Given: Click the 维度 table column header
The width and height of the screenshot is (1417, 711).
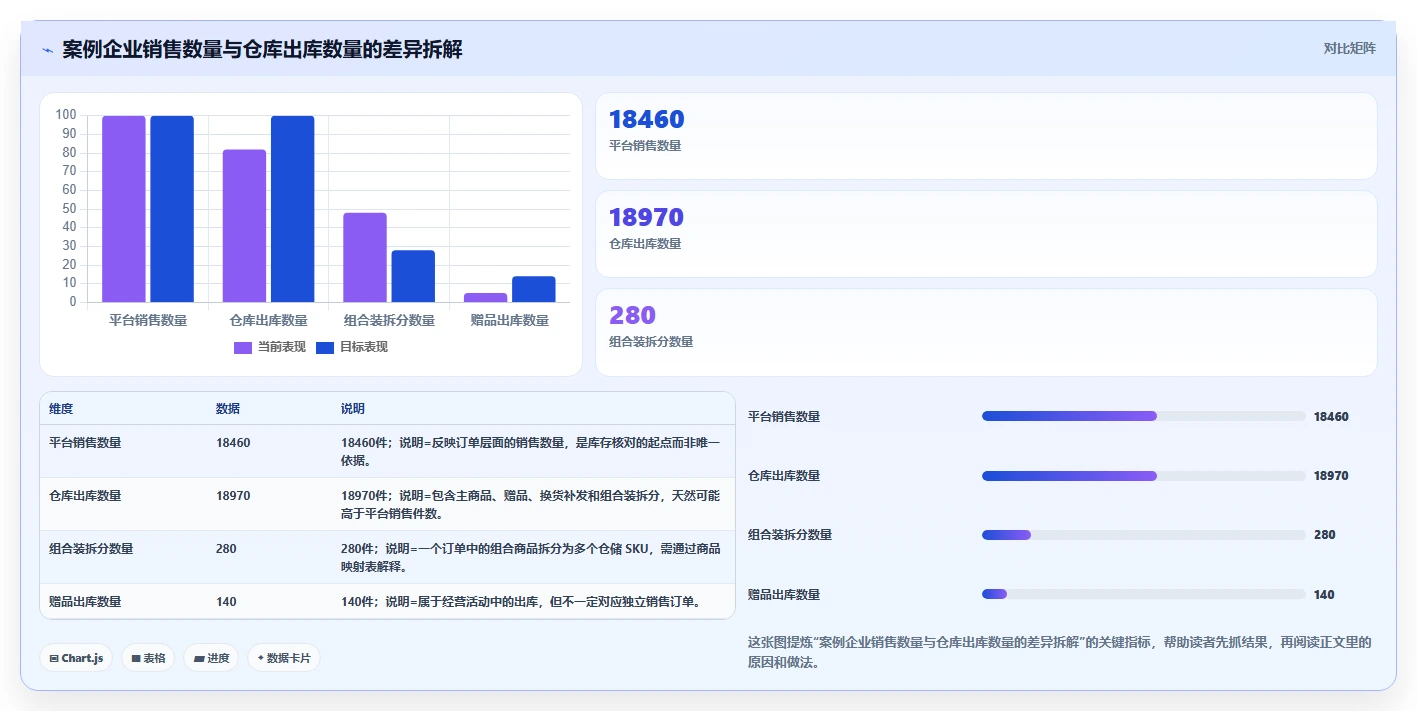Looking at the screenshot, I should pyautogui.click(x=61, y=409).
